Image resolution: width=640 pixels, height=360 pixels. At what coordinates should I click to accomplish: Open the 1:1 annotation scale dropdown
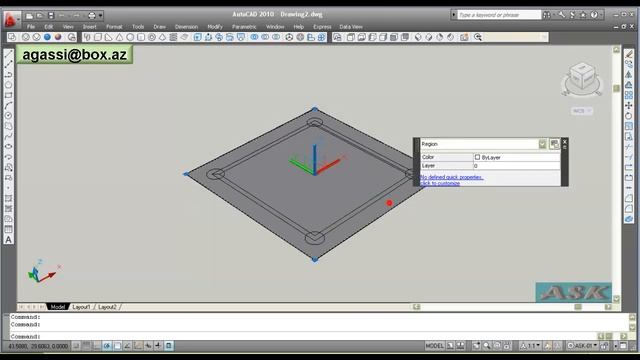(x=531, y=346)
